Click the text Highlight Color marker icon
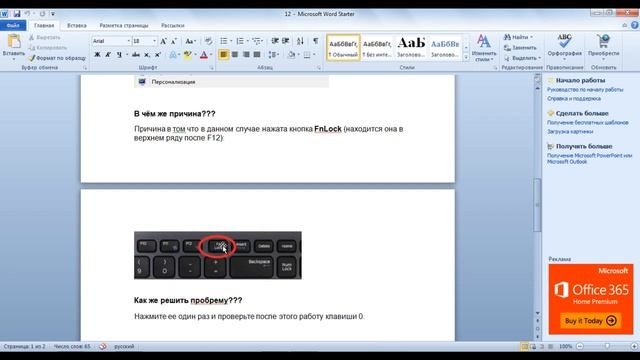The width and height of the screenshot is (640, 360). click(x=187, y=55)
